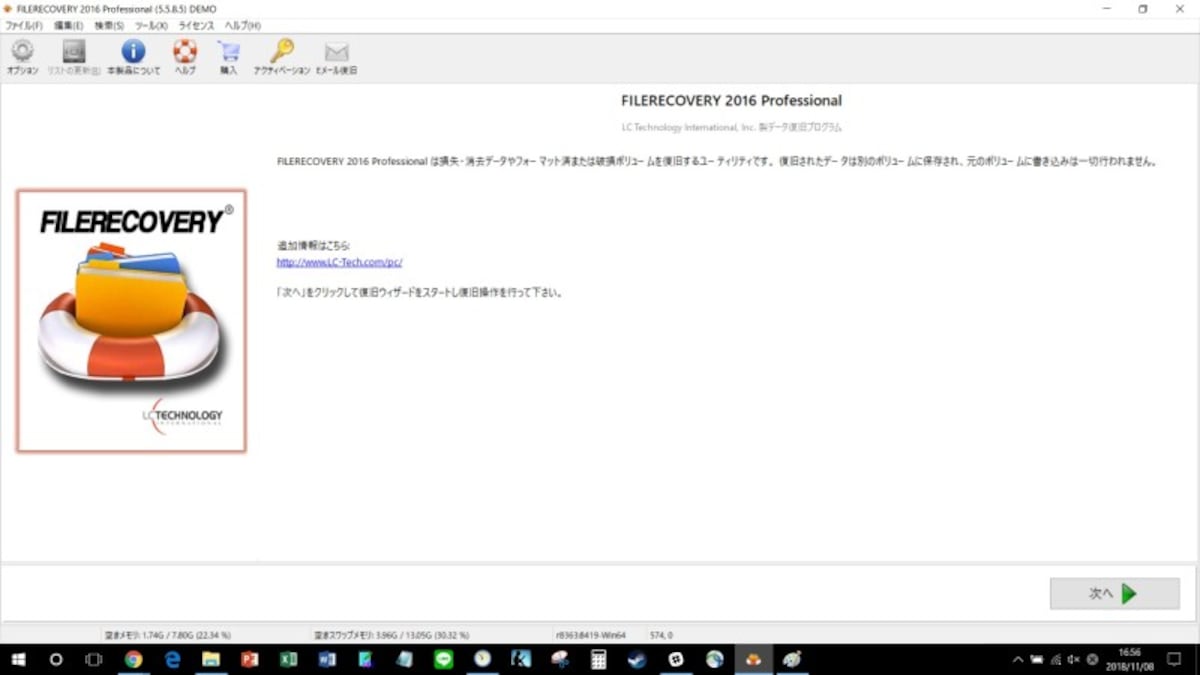This screenshot has height=675, width=1200.
Task: Click the 追加情報はこちら text
Action: pos(314,245)
